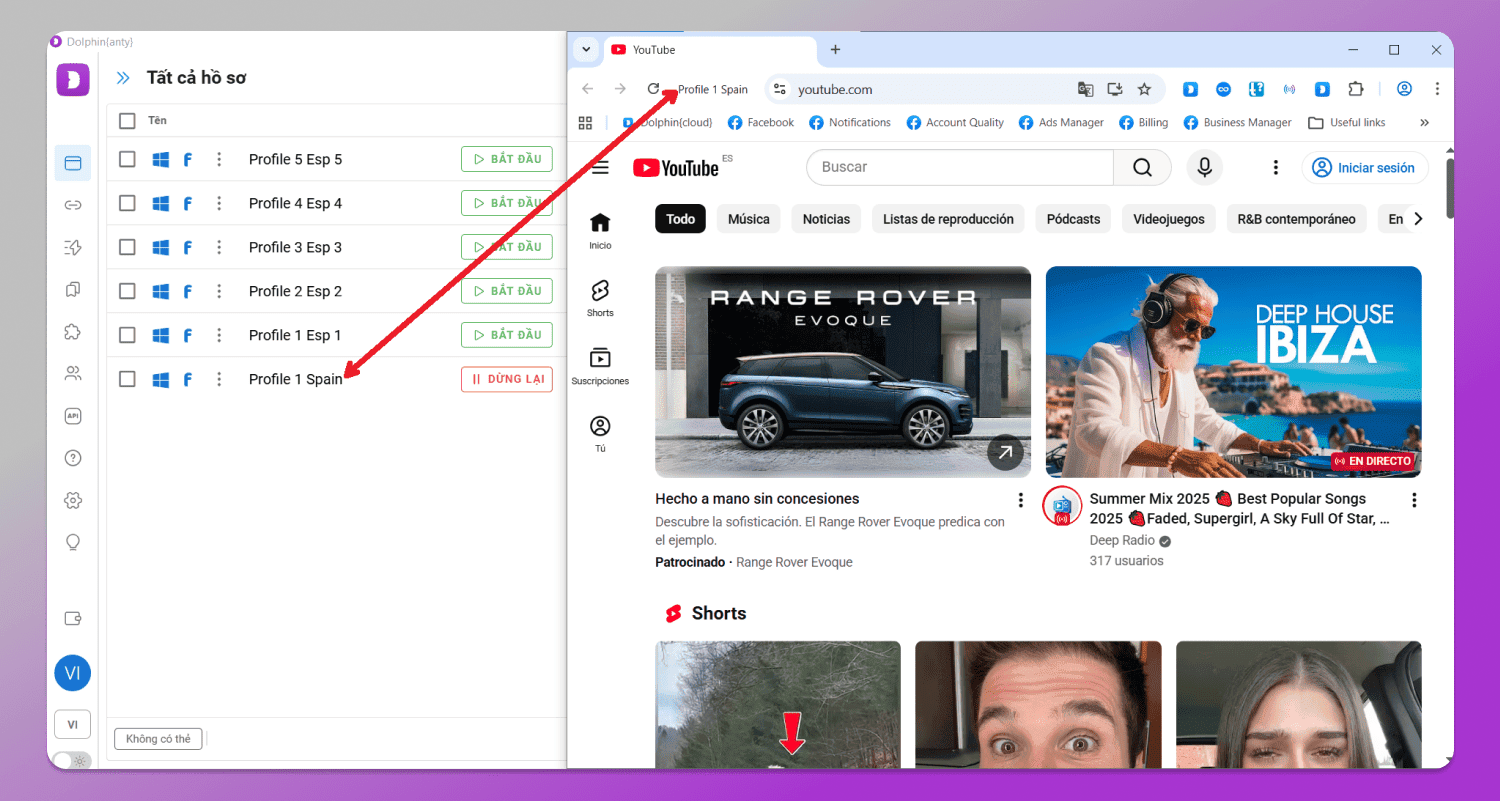
Task: Open the API icon in Dolphin sidebar
Action: (73, 416)
